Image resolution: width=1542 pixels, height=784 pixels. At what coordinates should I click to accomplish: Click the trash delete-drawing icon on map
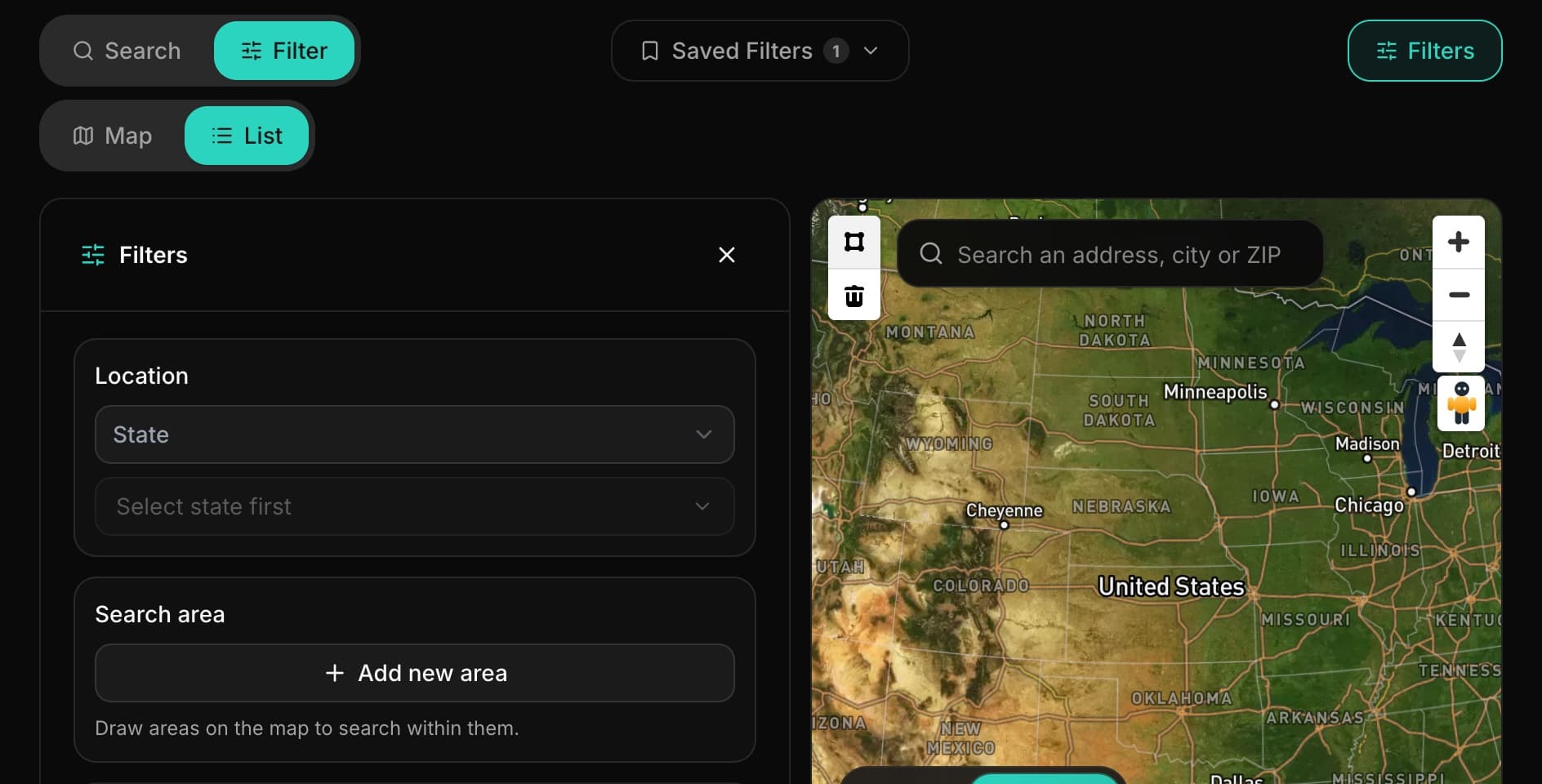pyautogui.click(x=854, y=295)
